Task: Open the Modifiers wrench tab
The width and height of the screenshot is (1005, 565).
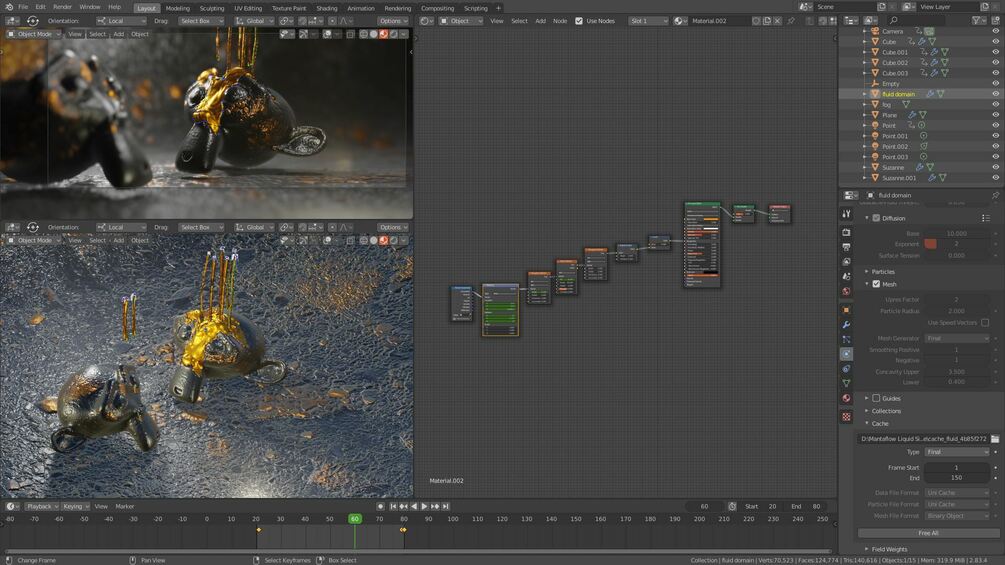Action: coord(846,325)
